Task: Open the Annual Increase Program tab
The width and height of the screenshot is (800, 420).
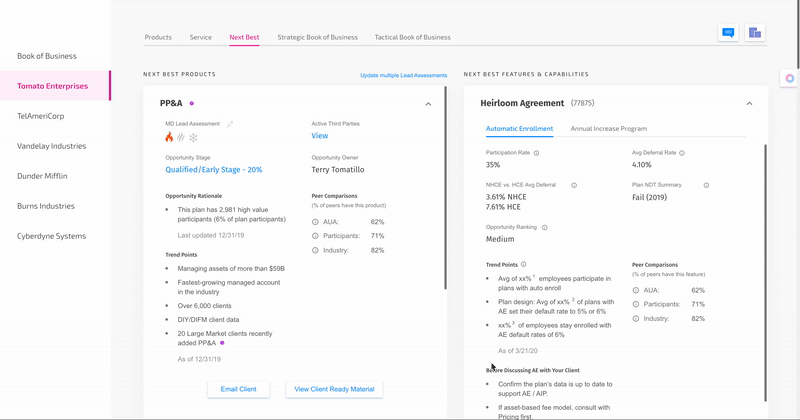Action: click(608, 129)
